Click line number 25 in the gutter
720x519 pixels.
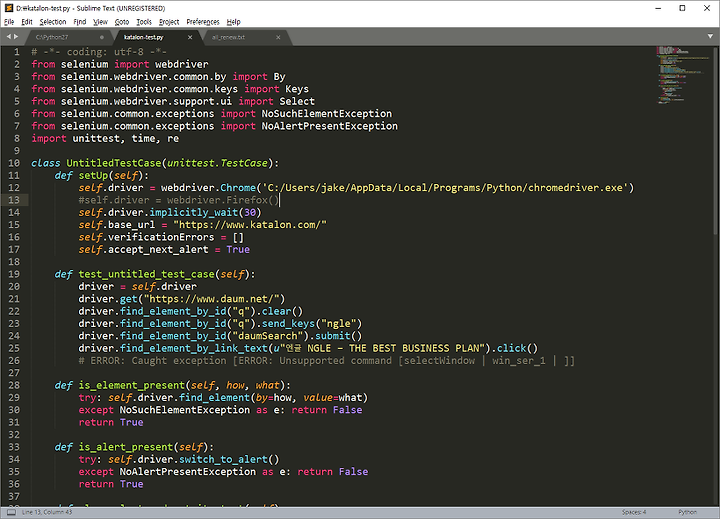[x=14, y=348]
